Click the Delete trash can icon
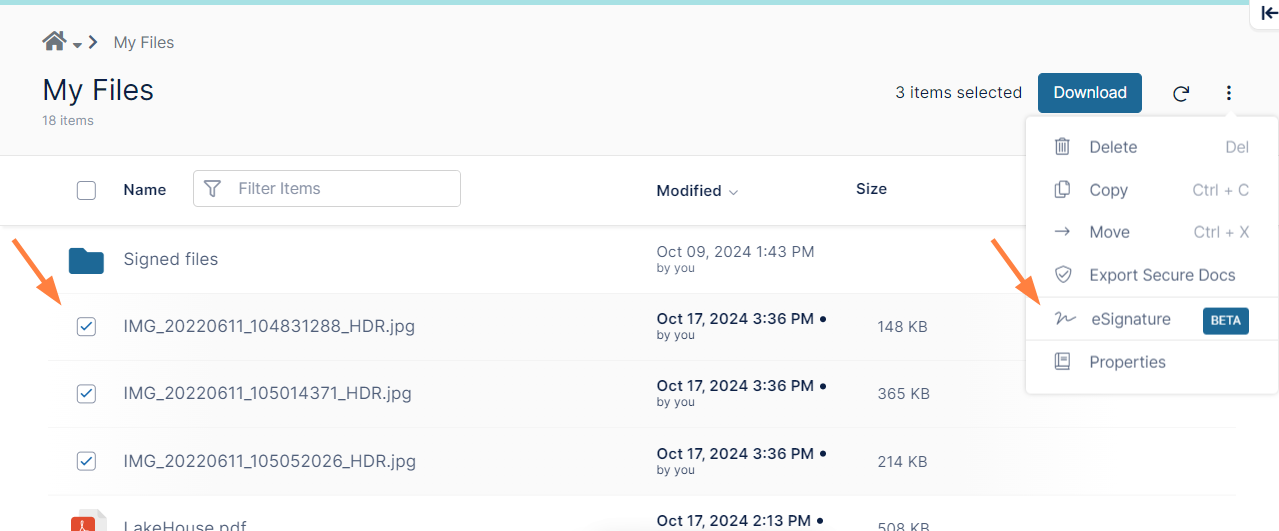This screenshot has height=531, width=1279. point(1062,147)
